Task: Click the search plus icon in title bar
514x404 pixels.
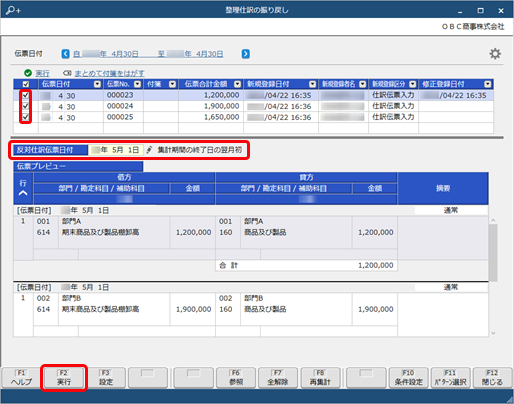Action: [x=13, y=10]
